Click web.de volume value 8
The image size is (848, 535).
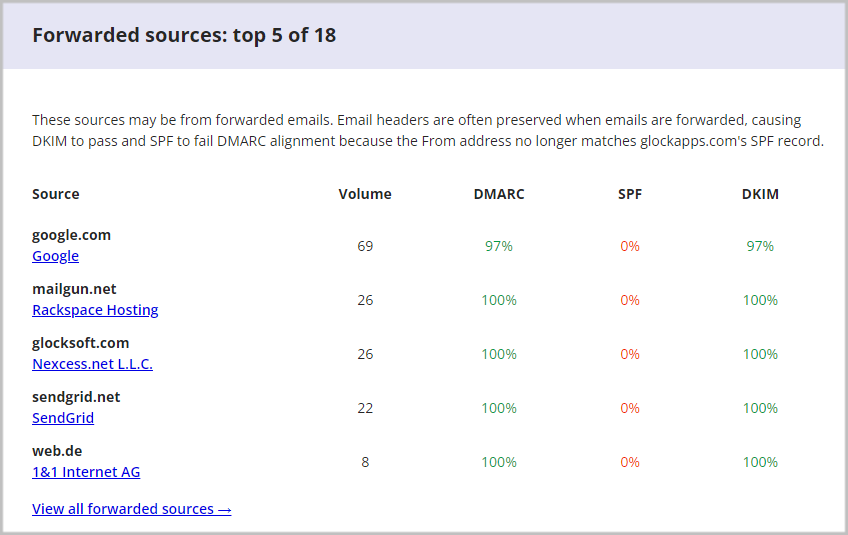[365, 462]
